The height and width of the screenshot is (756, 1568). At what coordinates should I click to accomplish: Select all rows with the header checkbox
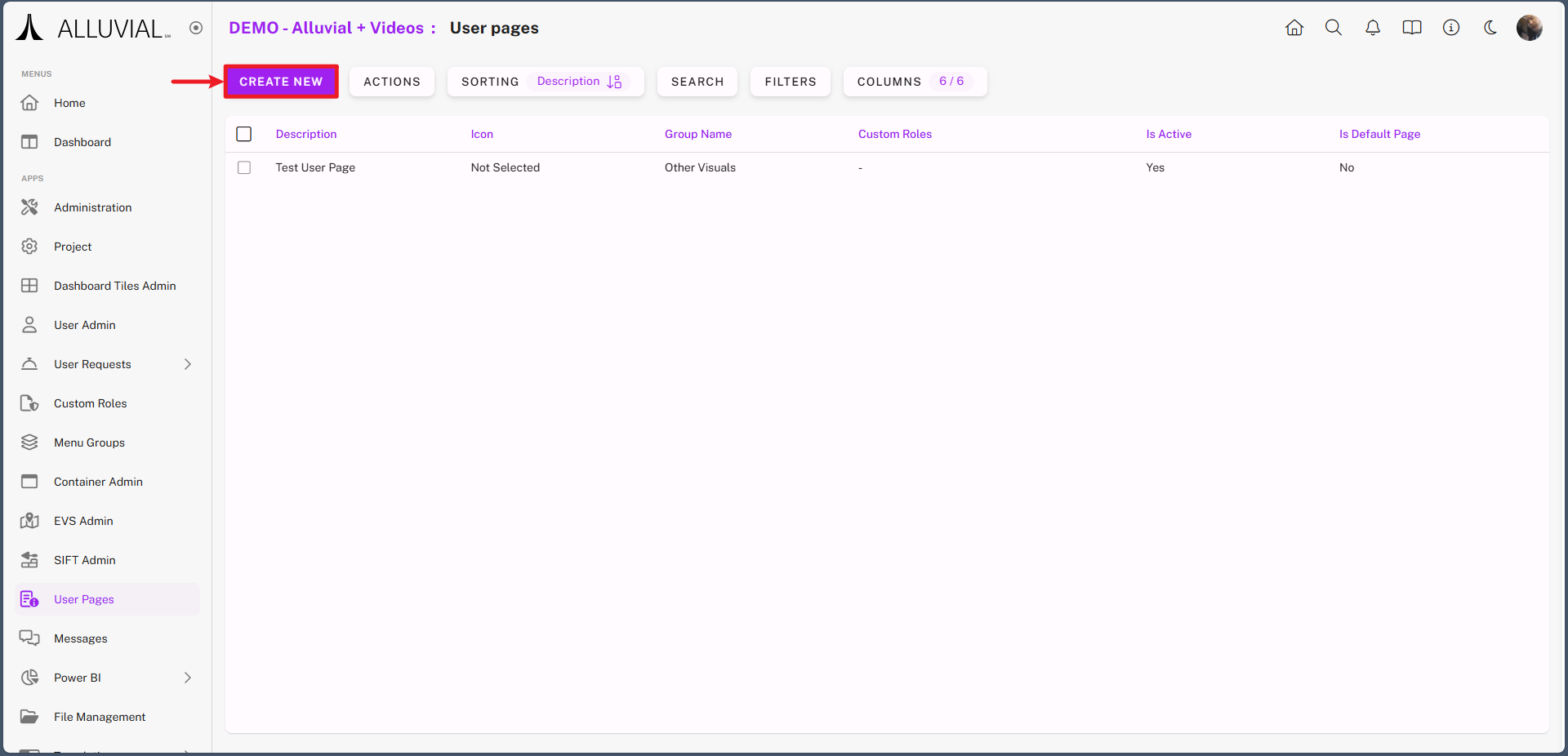pos(244,134)
